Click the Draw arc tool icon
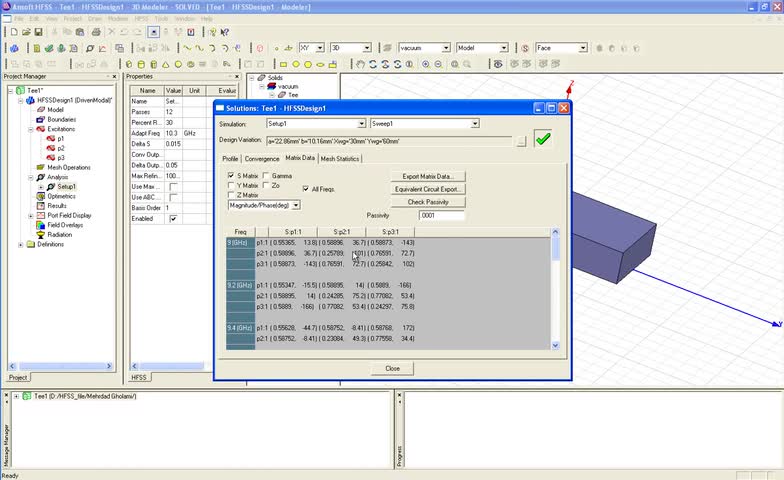 pyautogui.click(x=212, y=48)
